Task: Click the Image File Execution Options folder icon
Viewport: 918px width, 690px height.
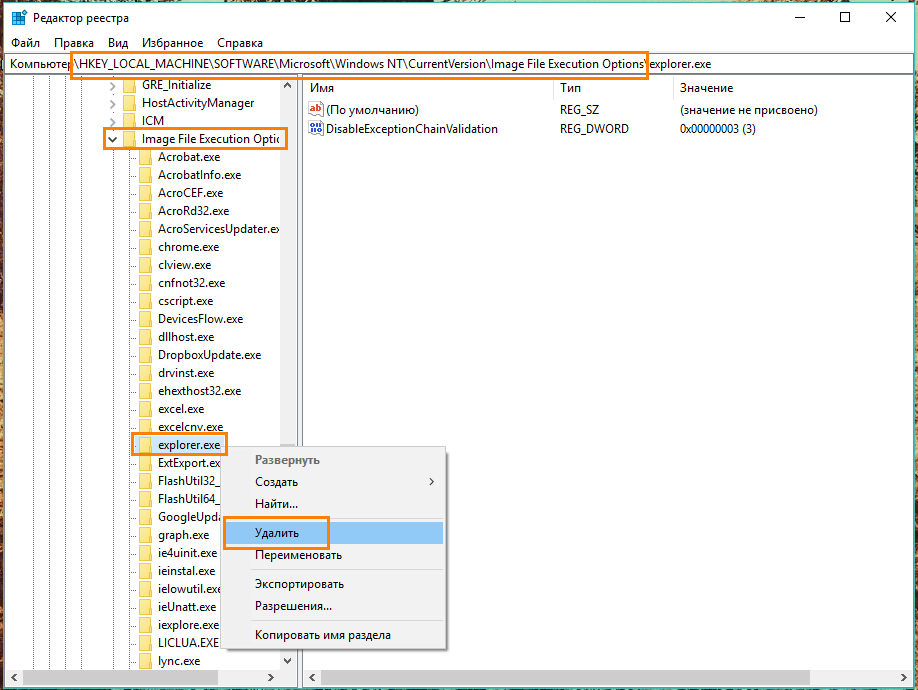Action: 130,139
